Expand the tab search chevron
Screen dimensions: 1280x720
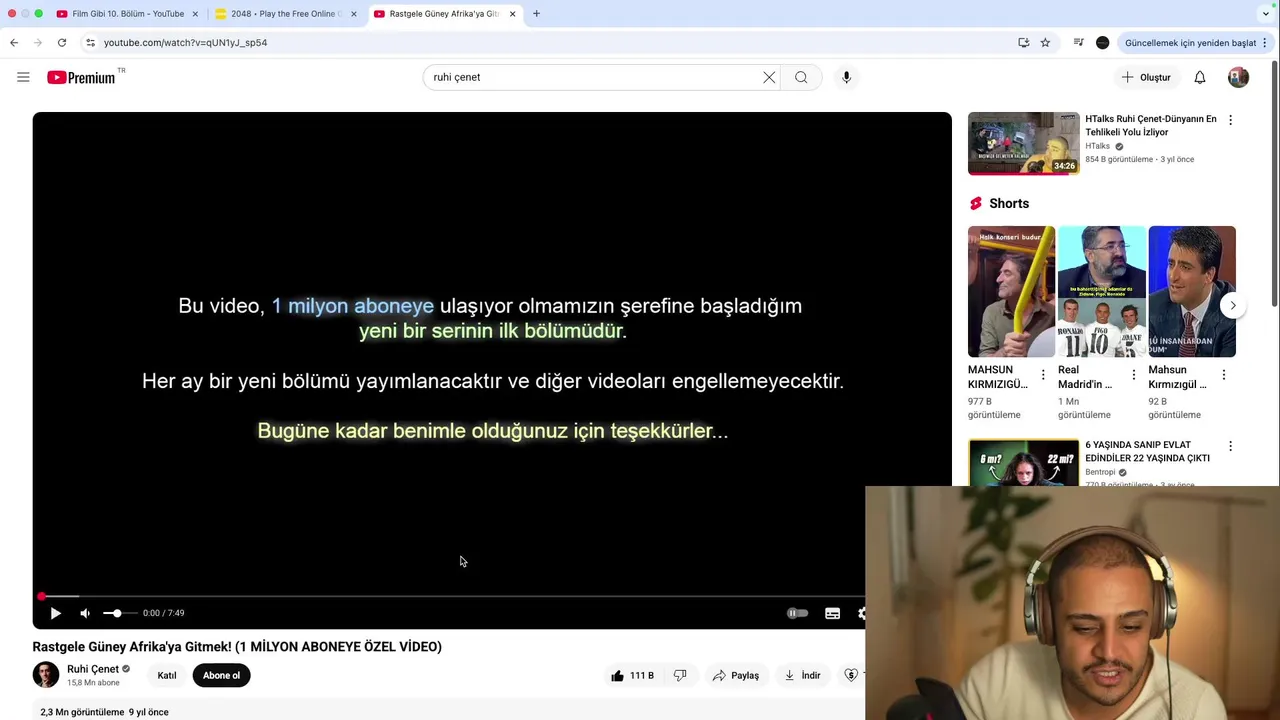(x=1266, y=14)
